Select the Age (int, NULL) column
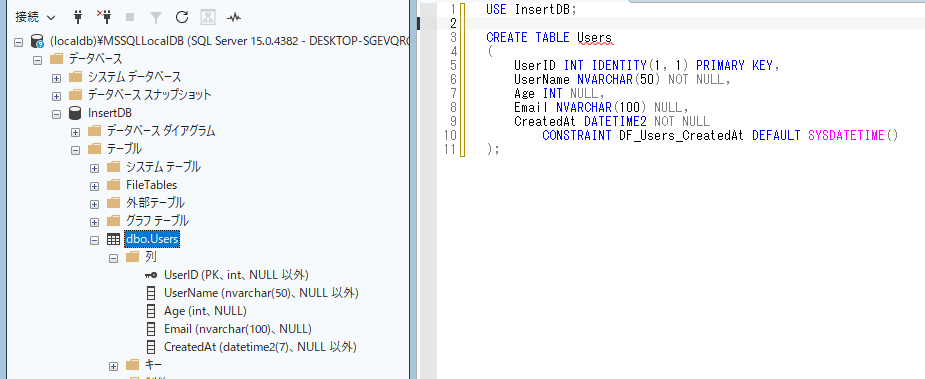The height and width of the screenshot is (379, 925). [x=205, y=311]
